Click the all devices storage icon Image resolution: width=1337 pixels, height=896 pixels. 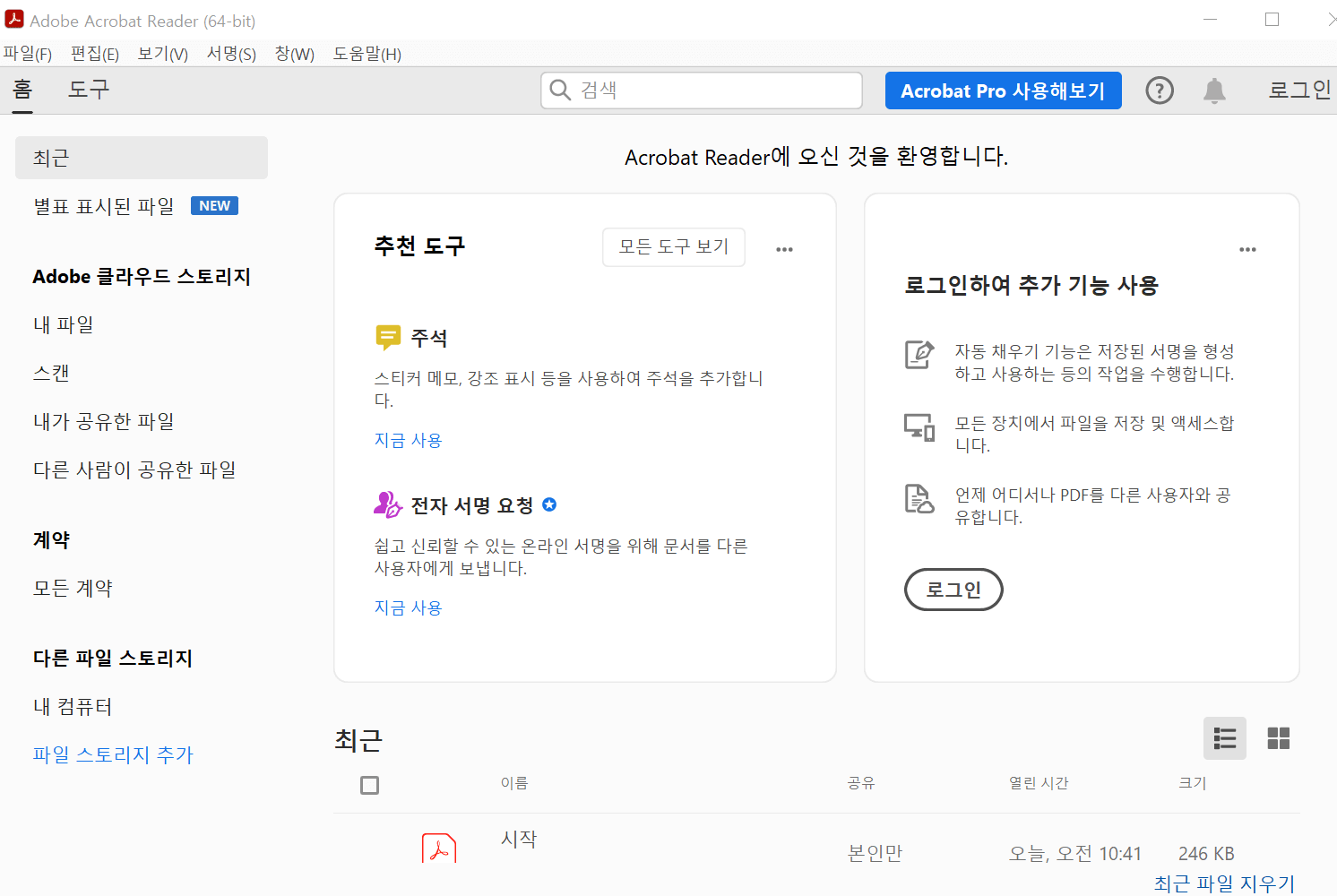[919, 426]
